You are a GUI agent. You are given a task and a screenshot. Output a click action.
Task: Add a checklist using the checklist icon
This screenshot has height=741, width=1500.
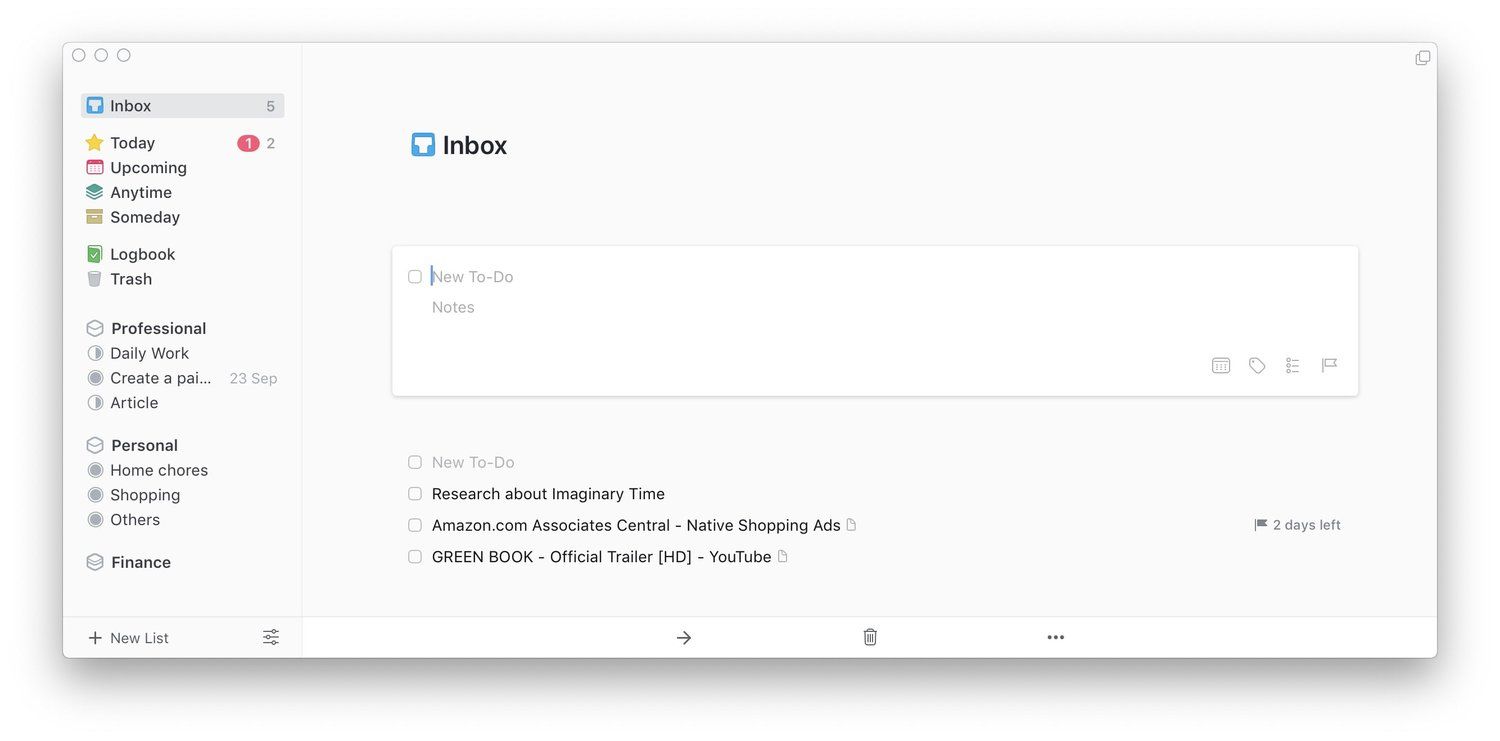[x=1292, y=366]
